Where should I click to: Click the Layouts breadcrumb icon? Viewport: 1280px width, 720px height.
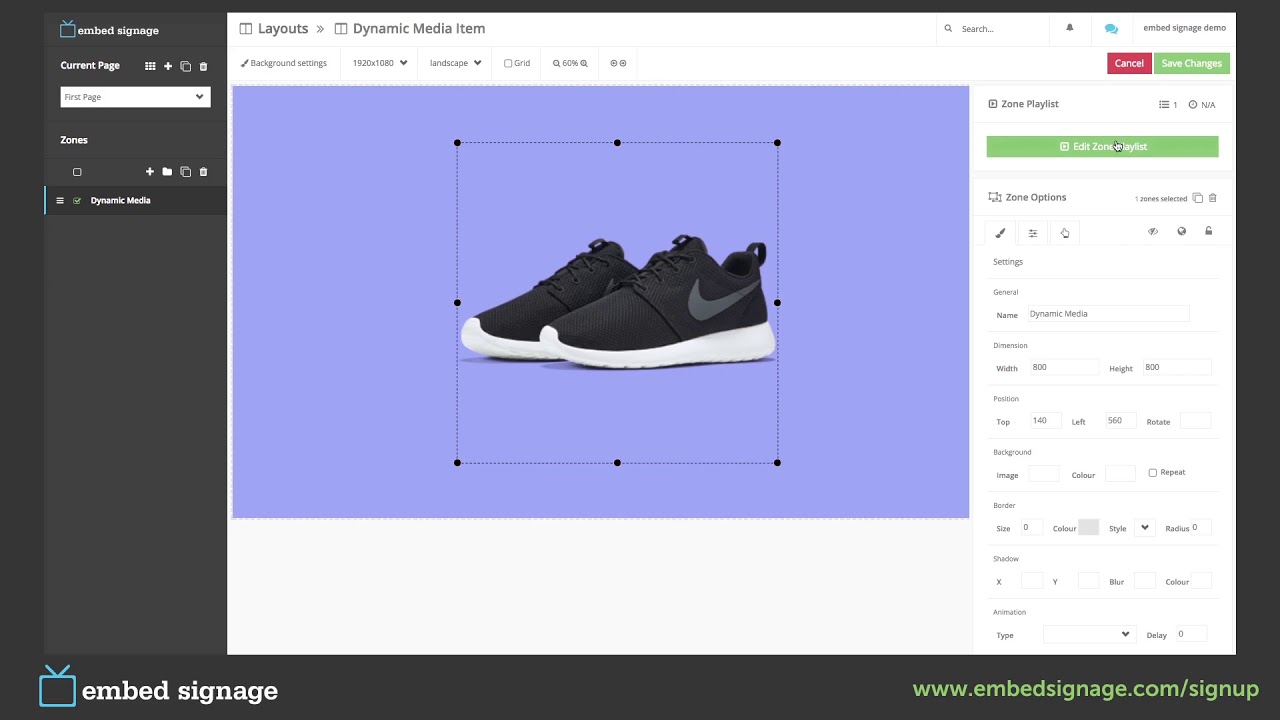pyautogui.click(x=246, y=29)
